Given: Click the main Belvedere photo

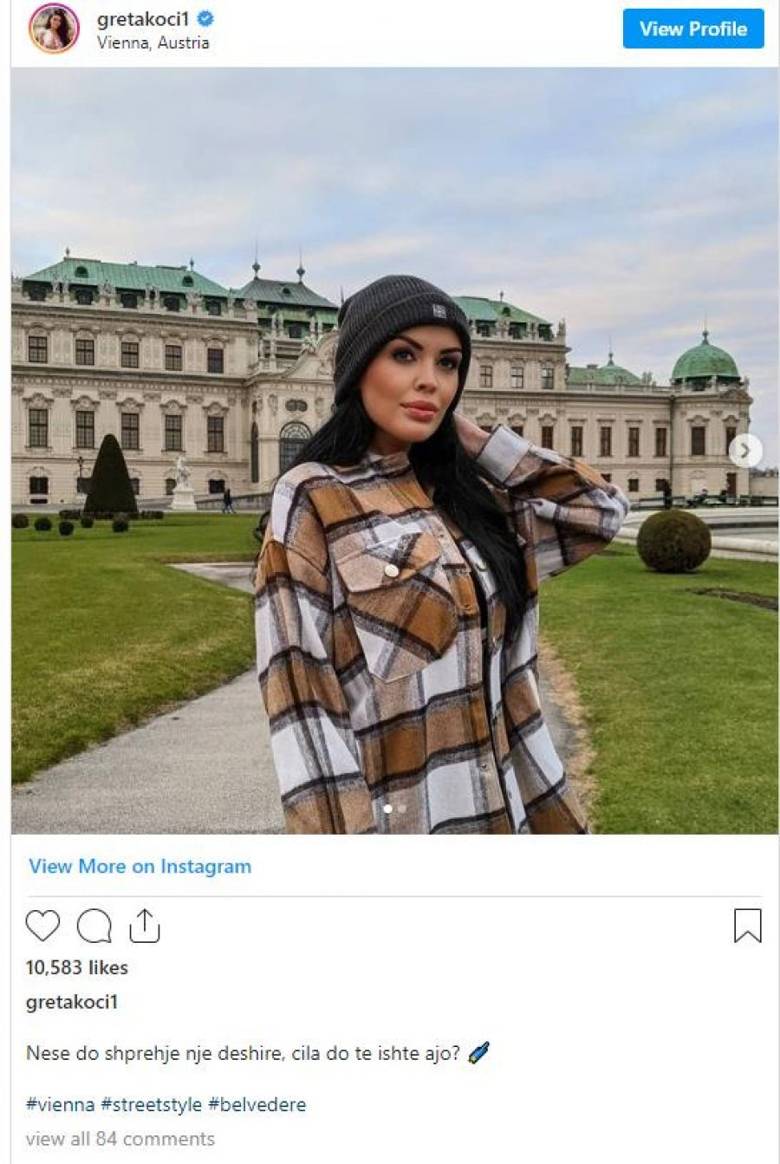Looking at the screenshot, I should [395, 451].
